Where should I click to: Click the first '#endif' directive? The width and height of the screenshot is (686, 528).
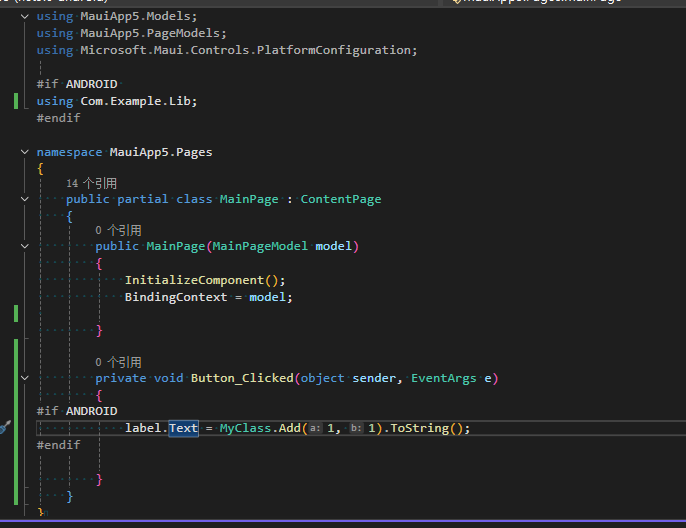(x=59, y=118)
